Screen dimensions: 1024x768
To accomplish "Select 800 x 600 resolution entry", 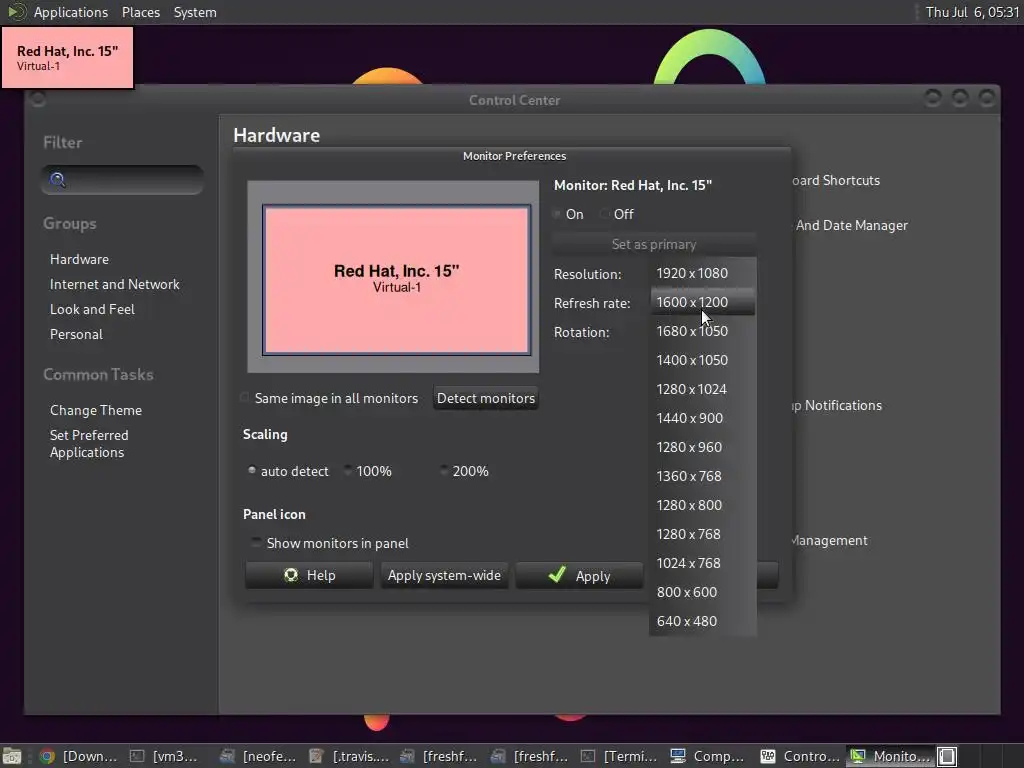I will (703, 592).
